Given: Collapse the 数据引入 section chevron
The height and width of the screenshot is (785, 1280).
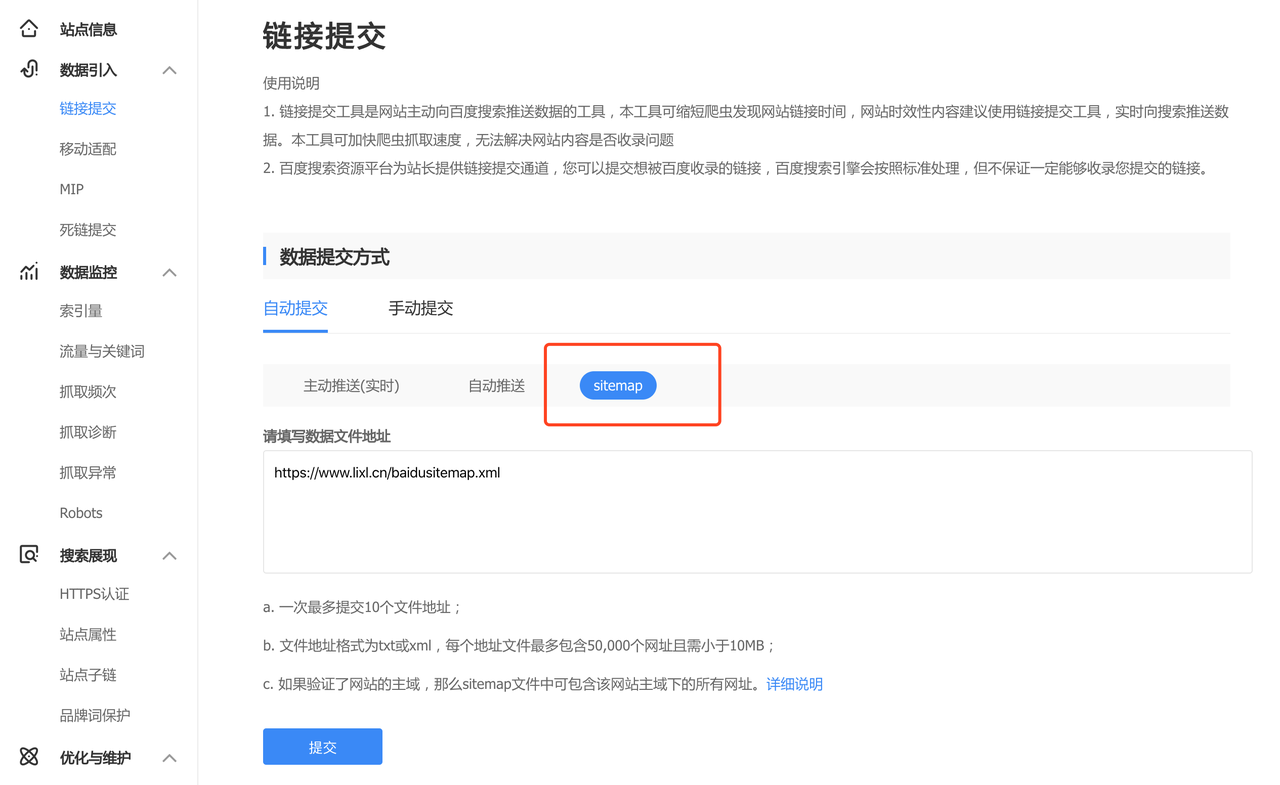Looking at the screenshot, I should tap(170, 70).
